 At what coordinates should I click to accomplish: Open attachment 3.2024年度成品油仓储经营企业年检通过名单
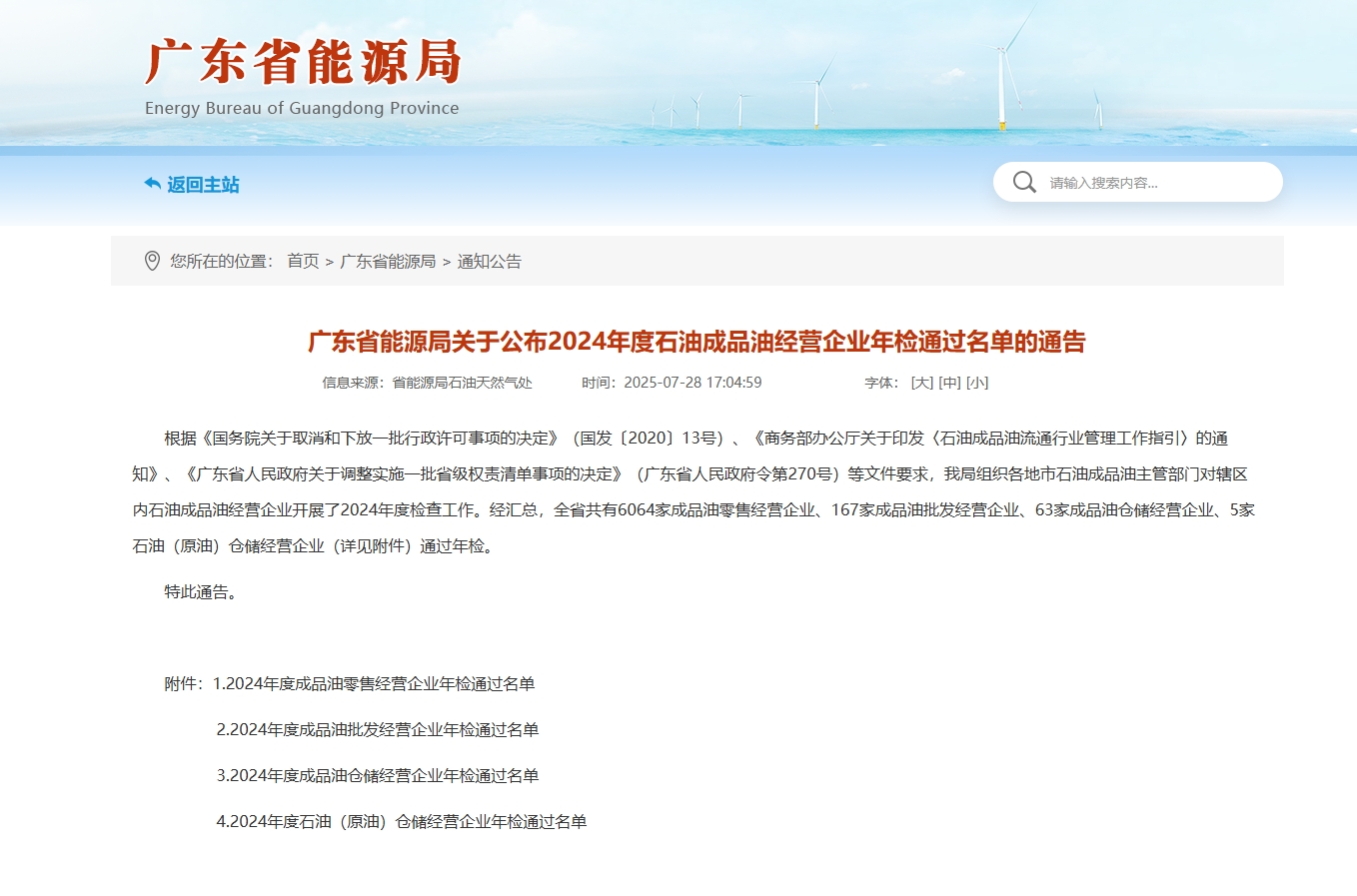coord(378,776)
